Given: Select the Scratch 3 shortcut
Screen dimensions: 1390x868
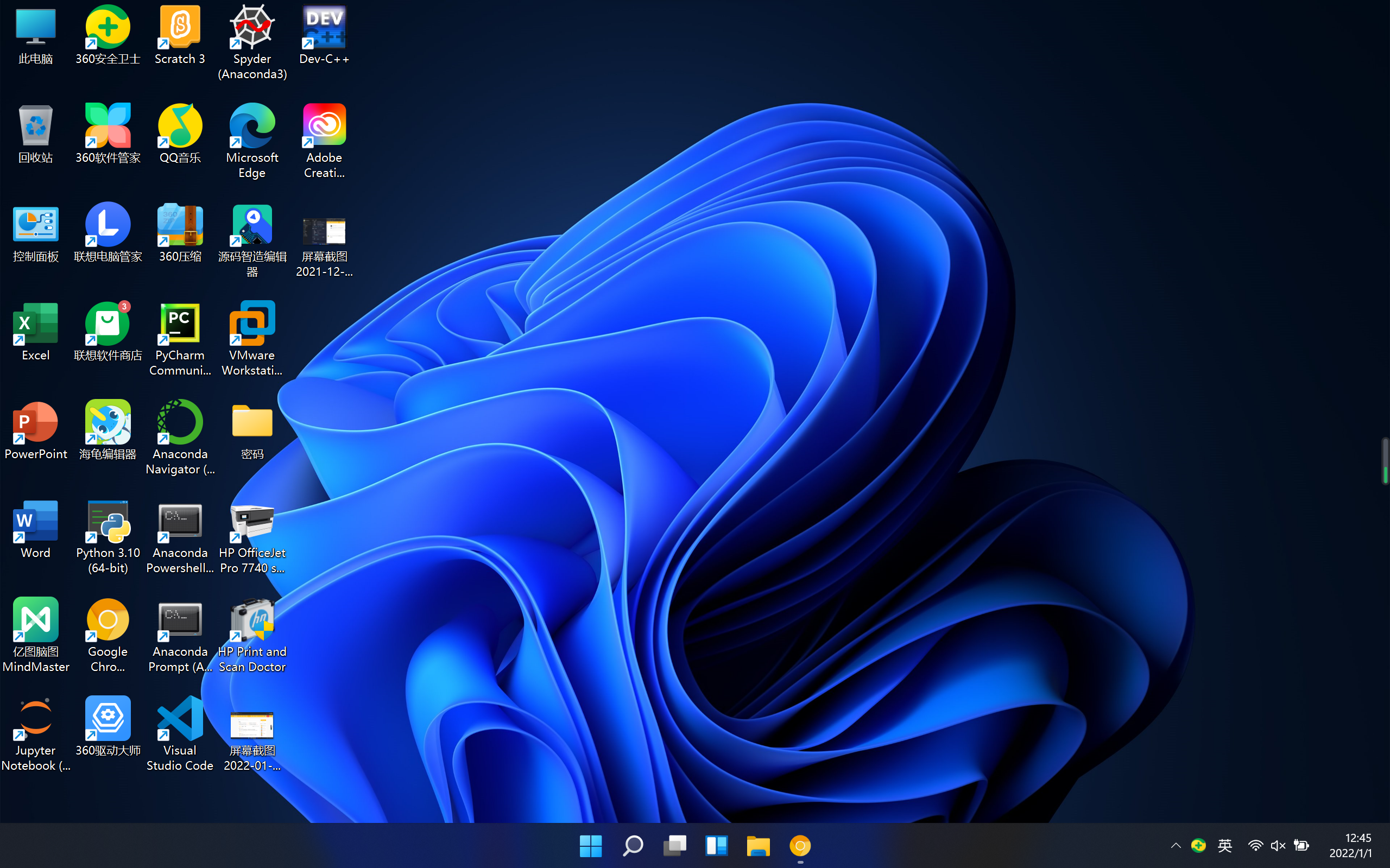Looking at the screenshot, I should [x=180, y=36].
